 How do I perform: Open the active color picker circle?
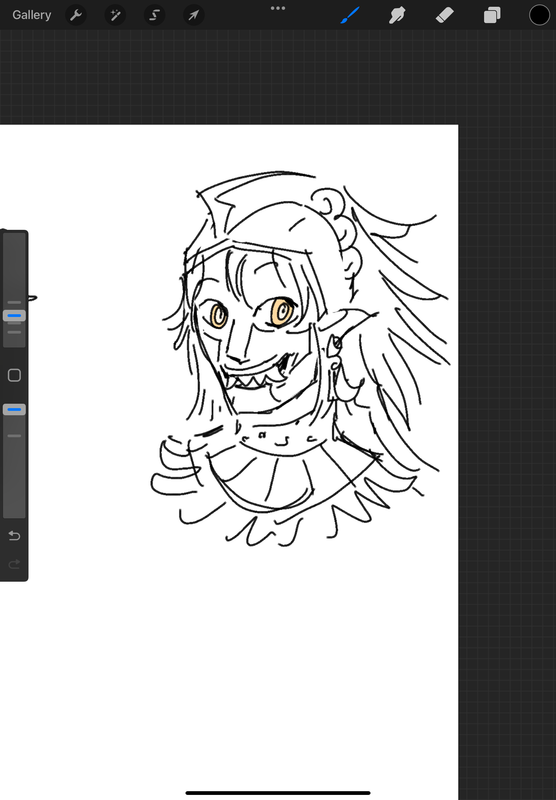(539, 15)
